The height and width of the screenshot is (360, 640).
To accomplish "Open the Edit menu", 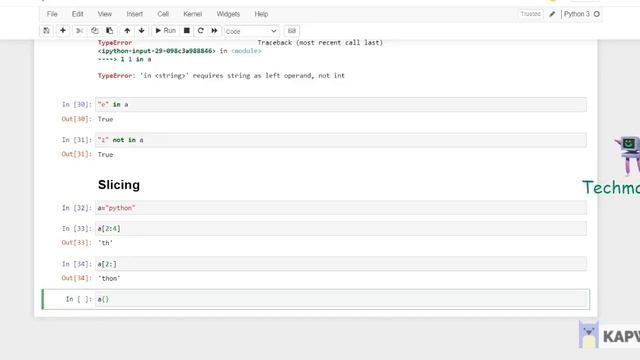I will [78, 14].
